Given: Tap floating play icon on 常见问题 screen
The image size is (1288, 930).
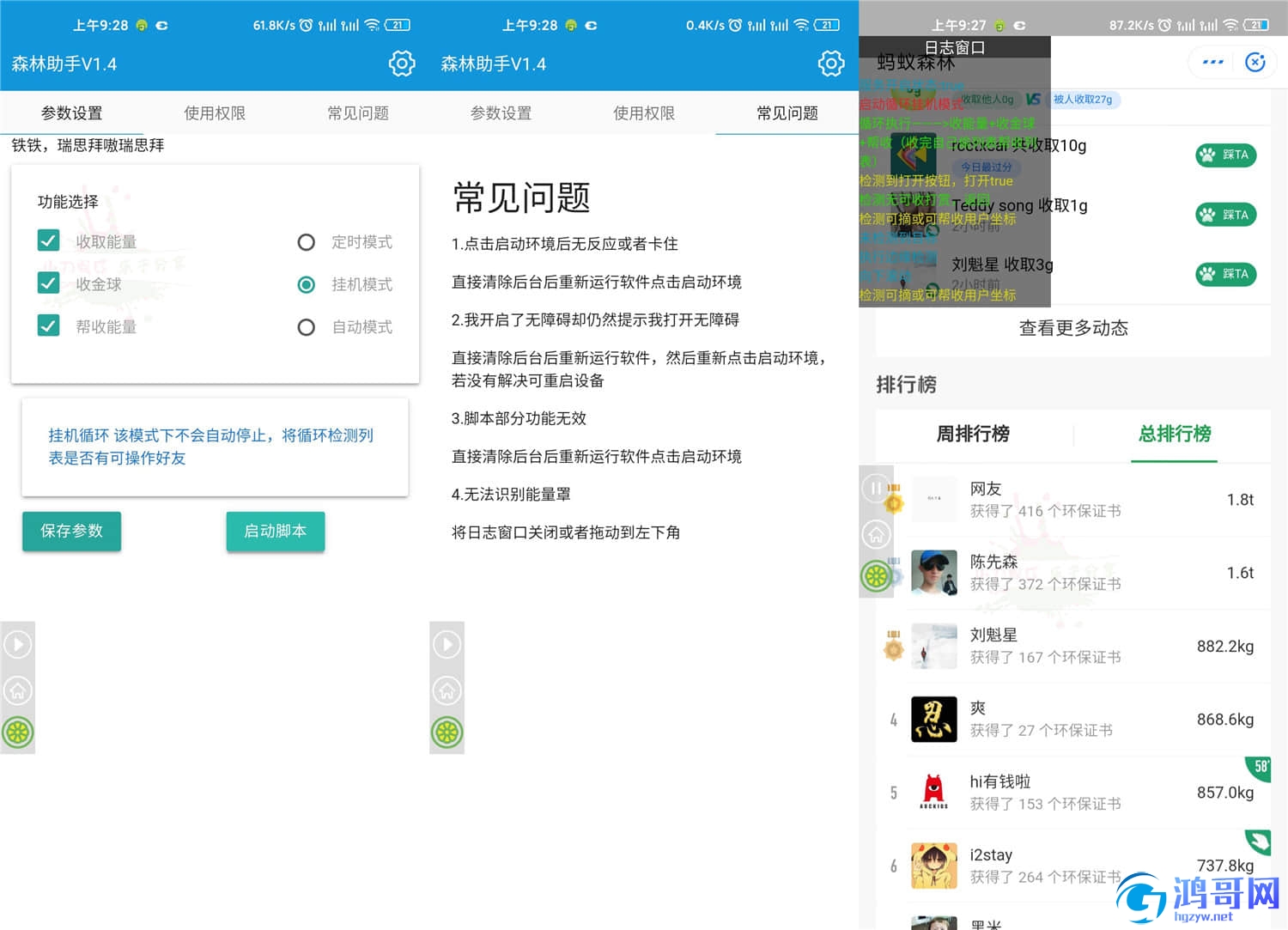Looking at the screenshot, I should tap(447, 644).
